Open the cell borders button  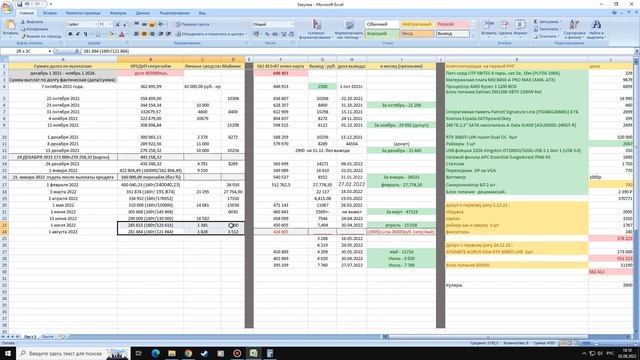98,34
